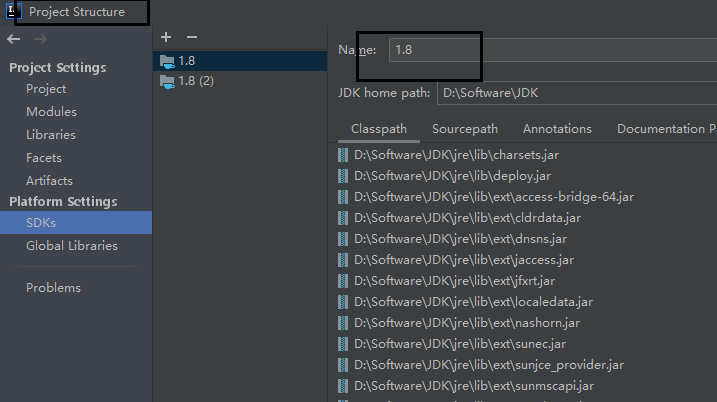Open the Libraries settings page
717x402 pixels.
[51, 134]
